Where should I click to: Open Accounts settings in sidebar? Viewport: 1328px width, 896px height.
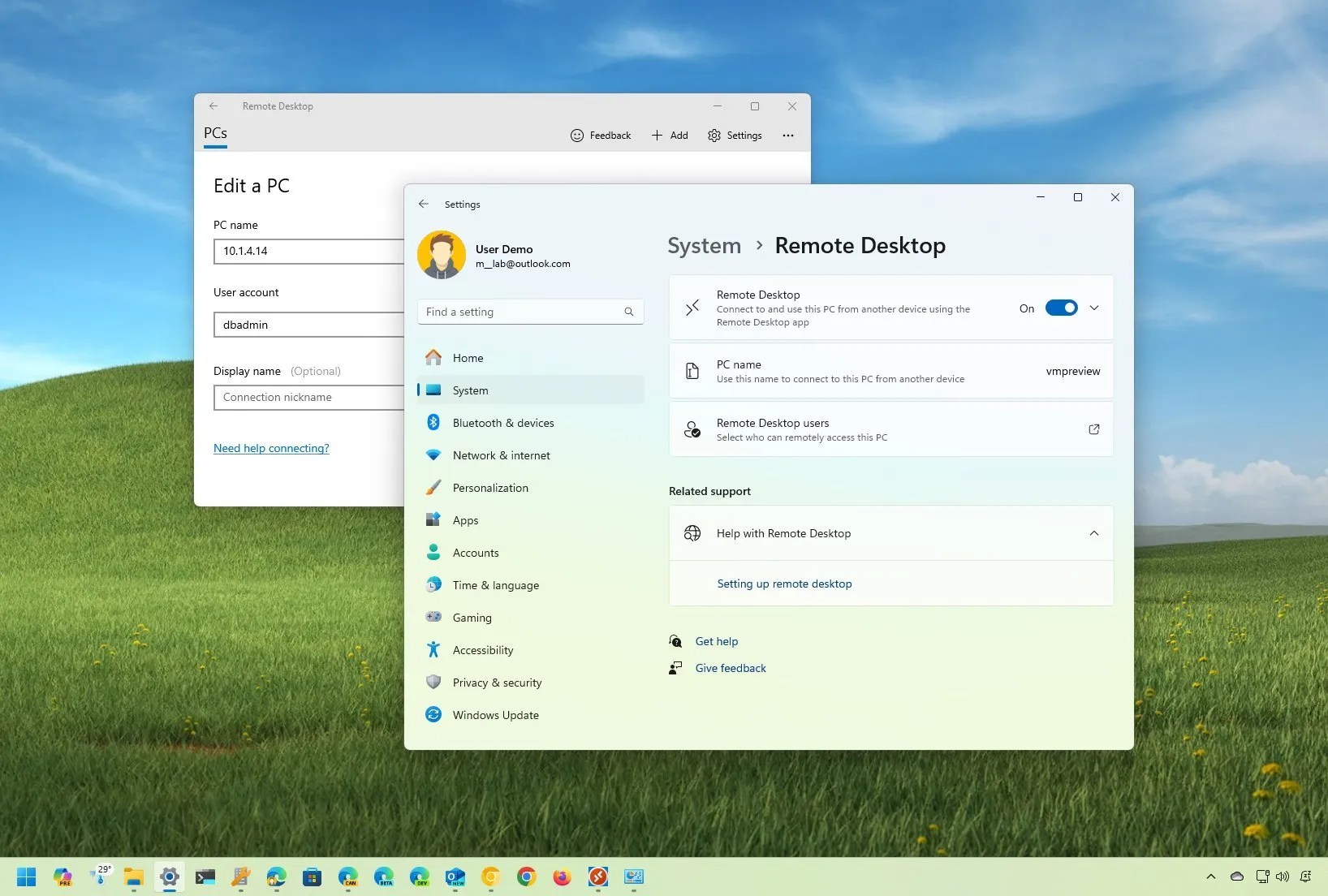(x=475, y=552)
